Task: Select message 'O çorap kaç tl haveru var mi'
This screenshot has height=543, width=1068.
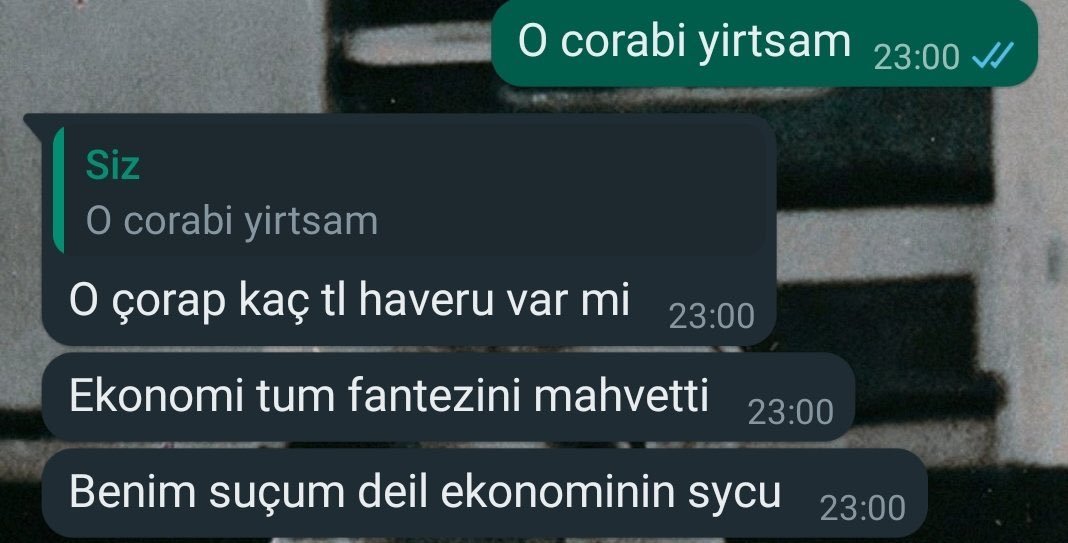Action: 349,300
